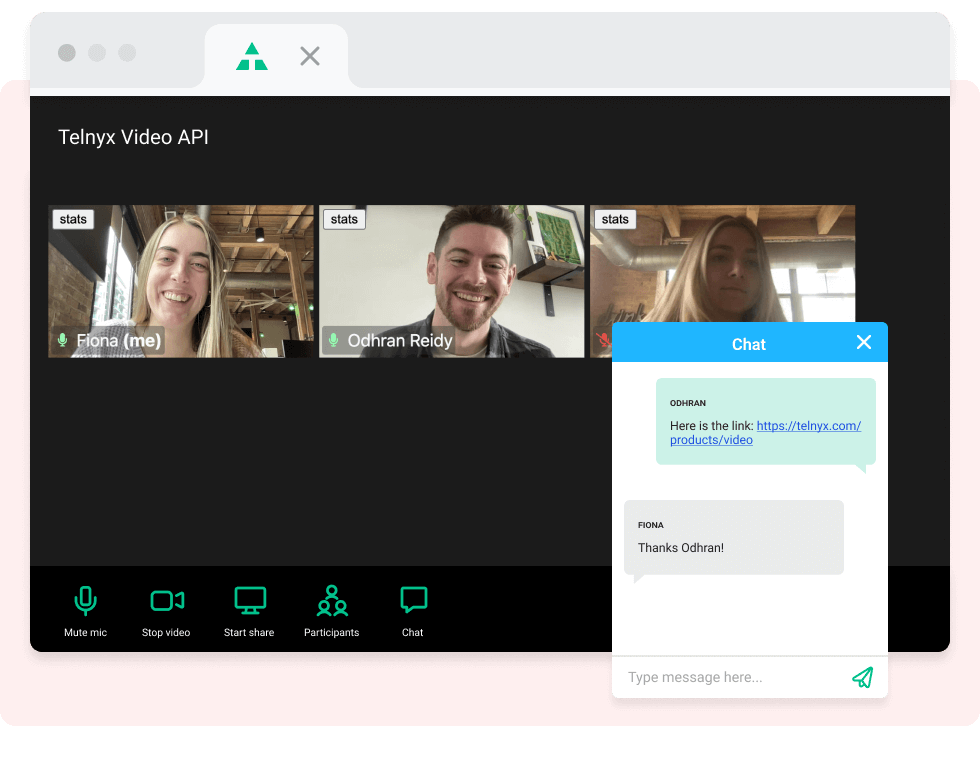The height and width of the screenshot is (778, 980).
Task: Click the 'ODHRAN' sender label
Action: click(688, 403)
